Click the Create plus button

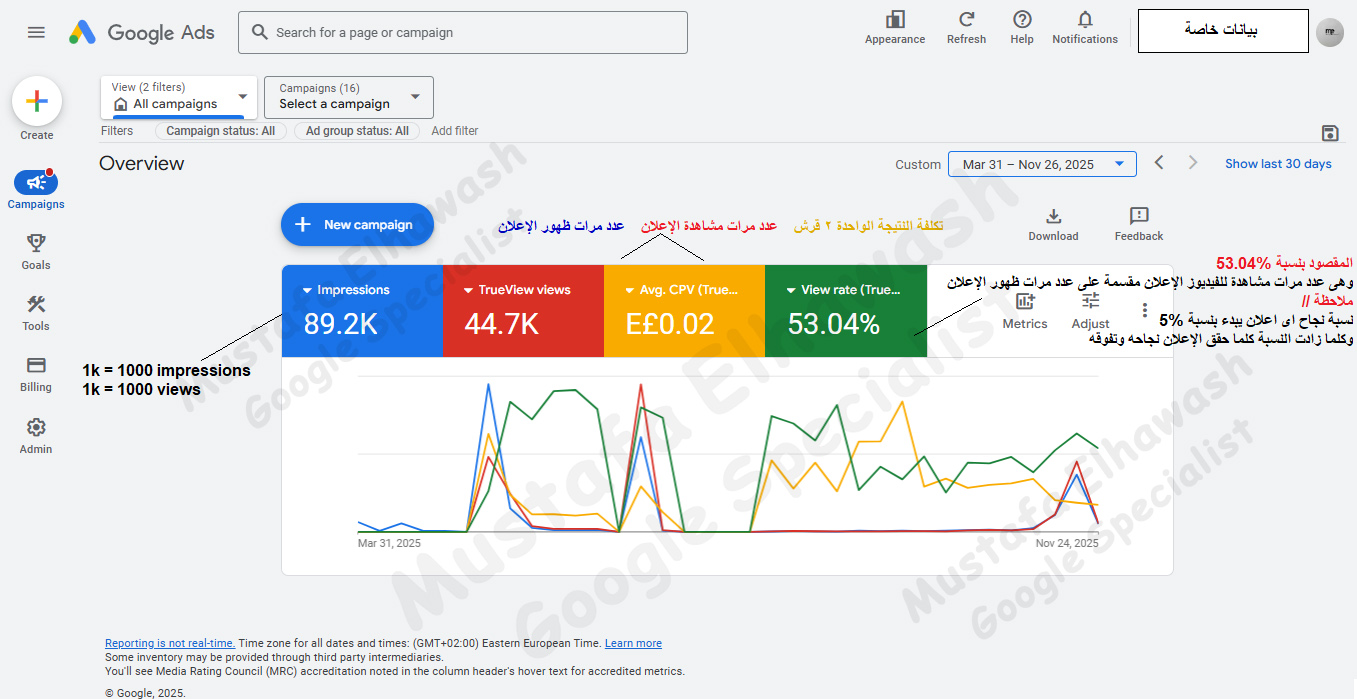pyautogui.click(x=37, y=101)
